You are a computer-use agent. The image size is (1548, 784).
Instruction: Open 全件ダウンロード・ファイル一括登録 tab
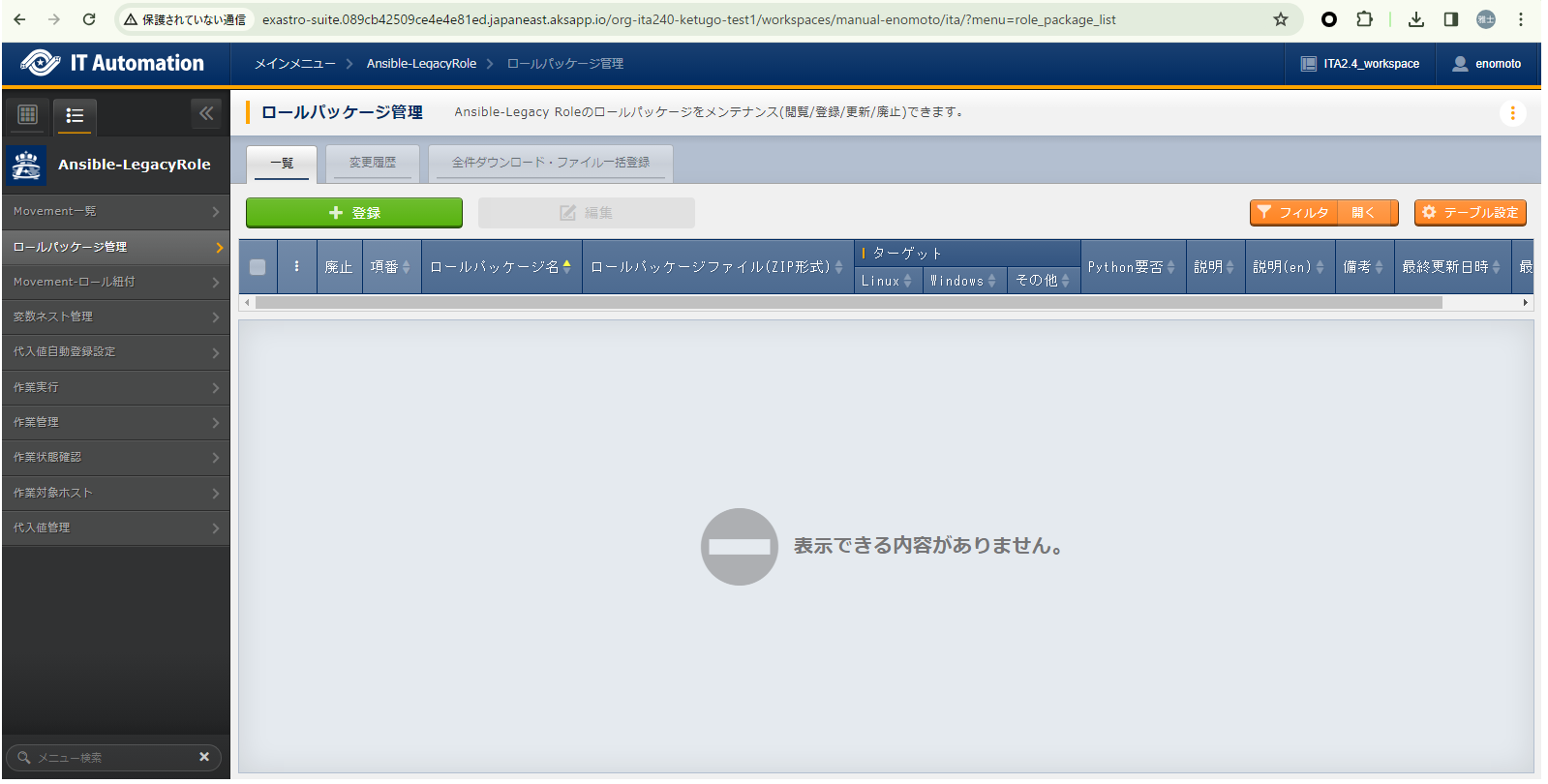pos(551,163)
